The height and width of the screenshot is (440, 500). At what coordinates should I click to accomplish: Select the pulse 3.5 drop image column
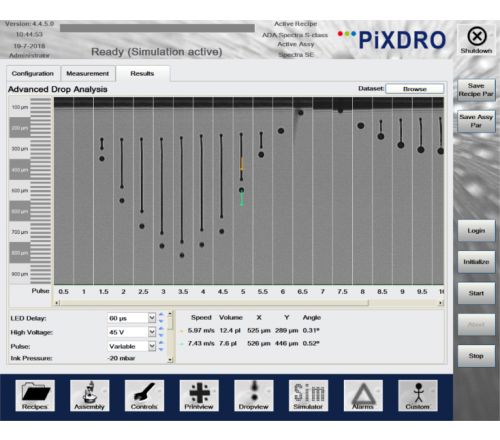point(183,191)
